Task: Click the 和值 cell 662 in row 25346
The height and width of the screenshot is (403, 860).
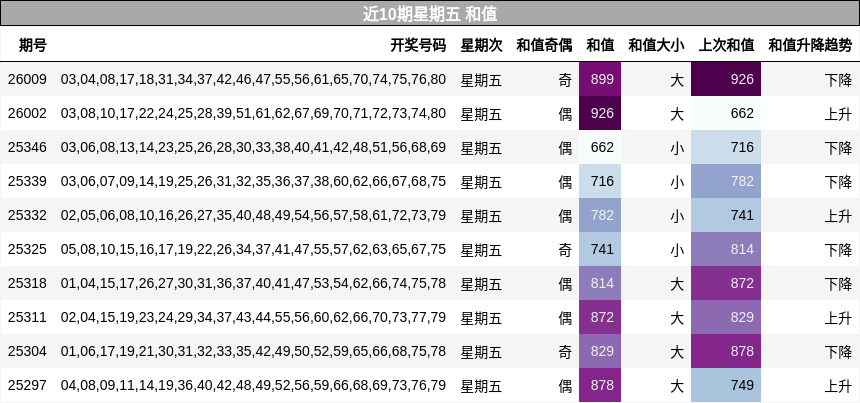Action: tap(600, 147)
